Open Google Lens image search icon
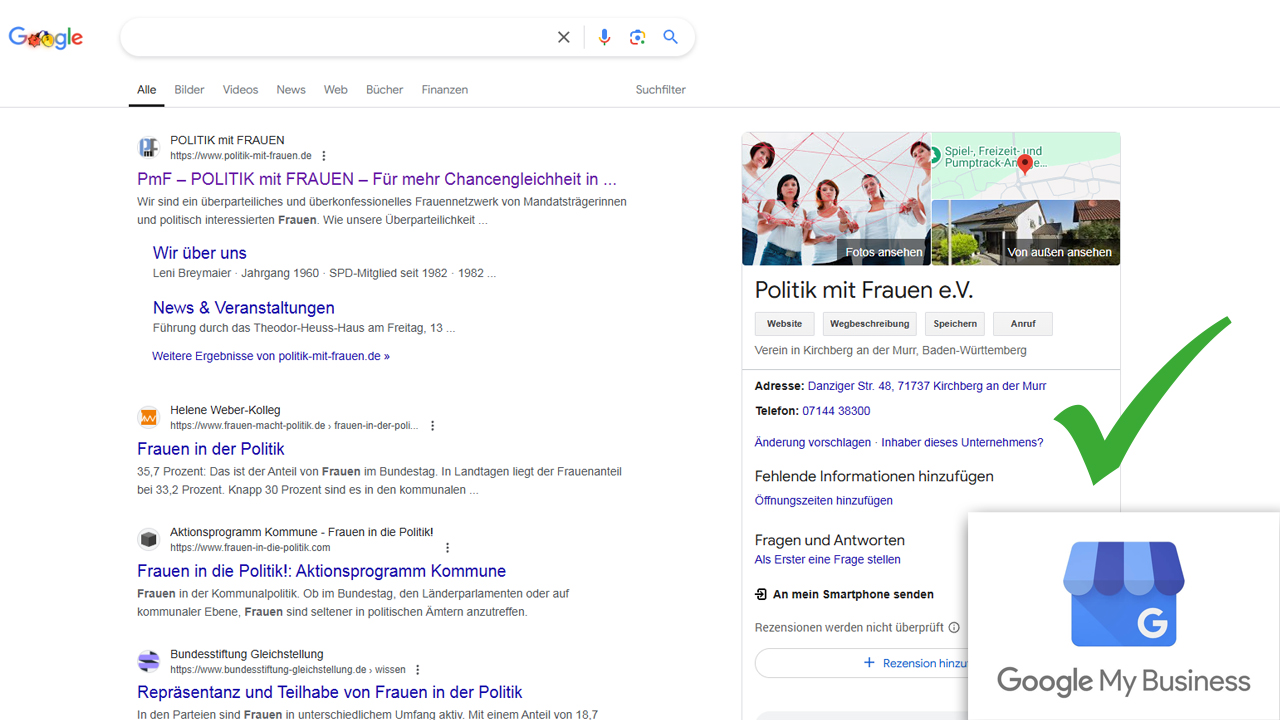The height and width of the screenshot is (720, 1280). tap(637, 37)
